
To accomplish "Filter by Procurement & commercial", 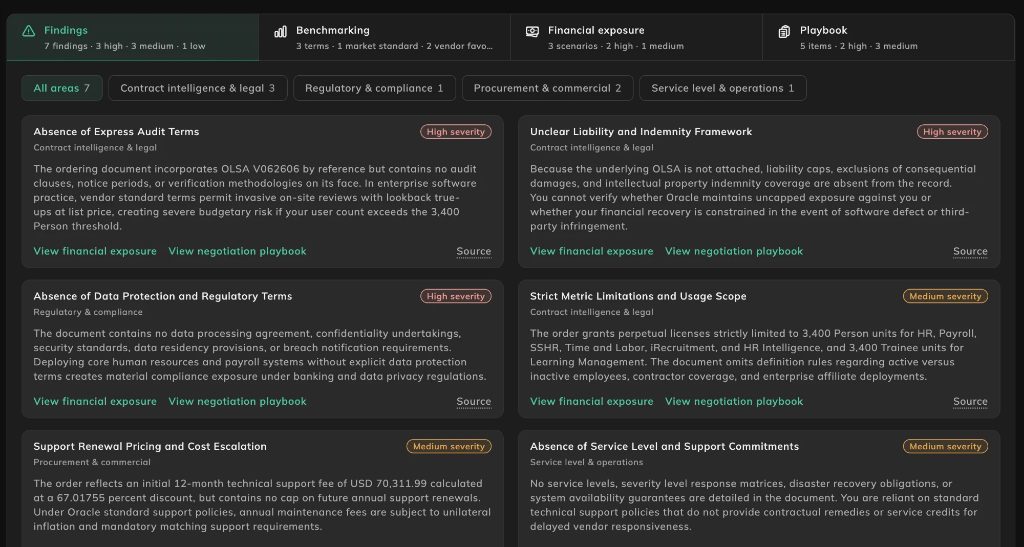I will click(x=548, y=88).
